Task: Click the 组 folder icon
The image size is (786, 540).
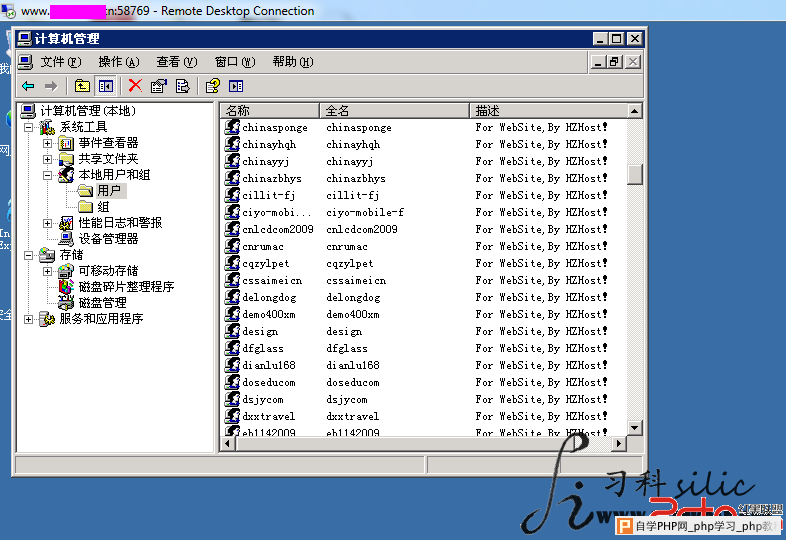Action: point(85,207)
